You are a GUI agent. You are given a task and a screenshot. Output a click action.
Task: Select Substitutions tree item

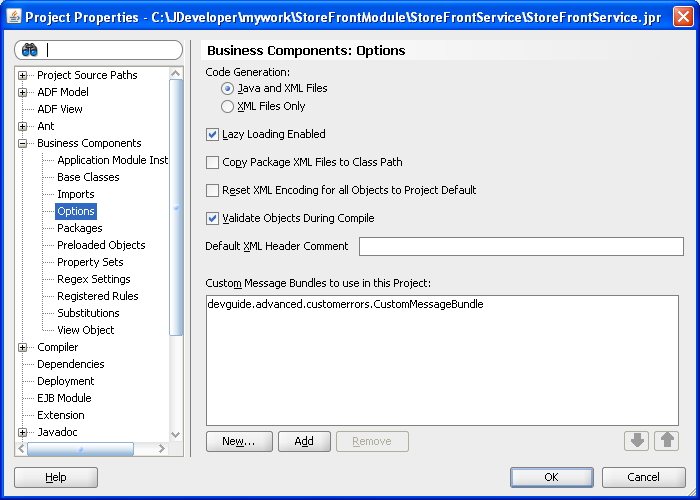[x=88, y=313]
